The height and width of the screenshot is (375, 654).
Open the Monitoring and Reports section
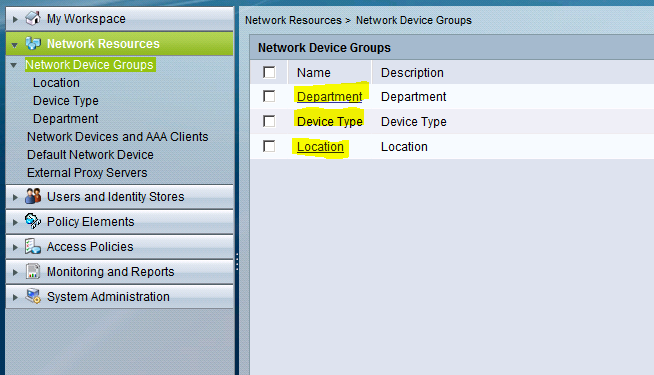pyautogui.click(x=120, y=272)
